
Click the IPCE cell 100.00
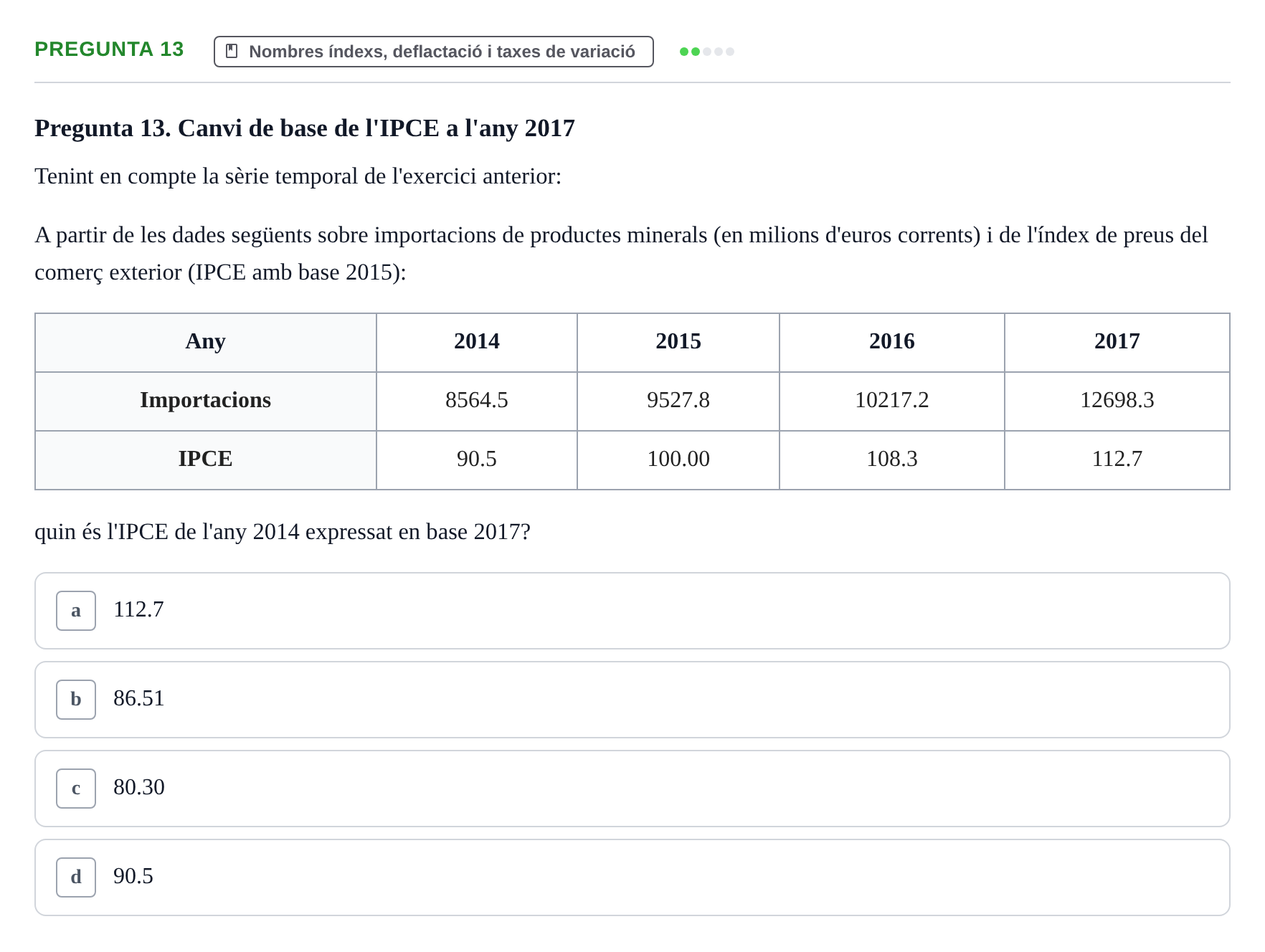pyautogui.click(x=678, y=460)
